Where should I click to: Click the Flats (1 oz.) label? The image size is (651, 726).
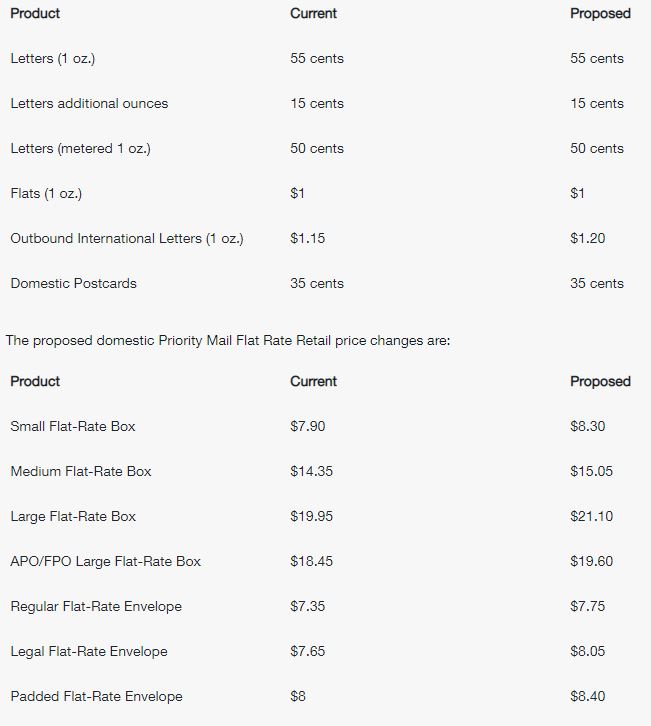[46, 193]
